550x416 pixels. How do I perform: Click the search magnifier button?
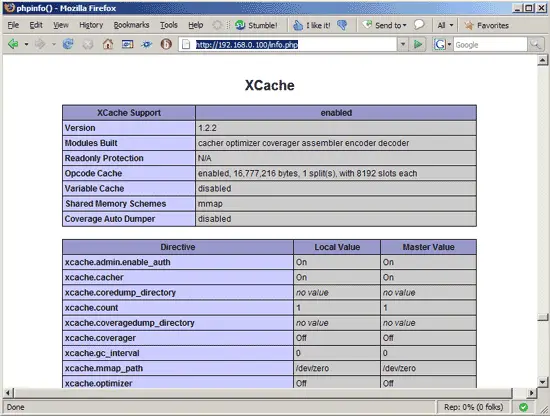[x=535, y=45]
